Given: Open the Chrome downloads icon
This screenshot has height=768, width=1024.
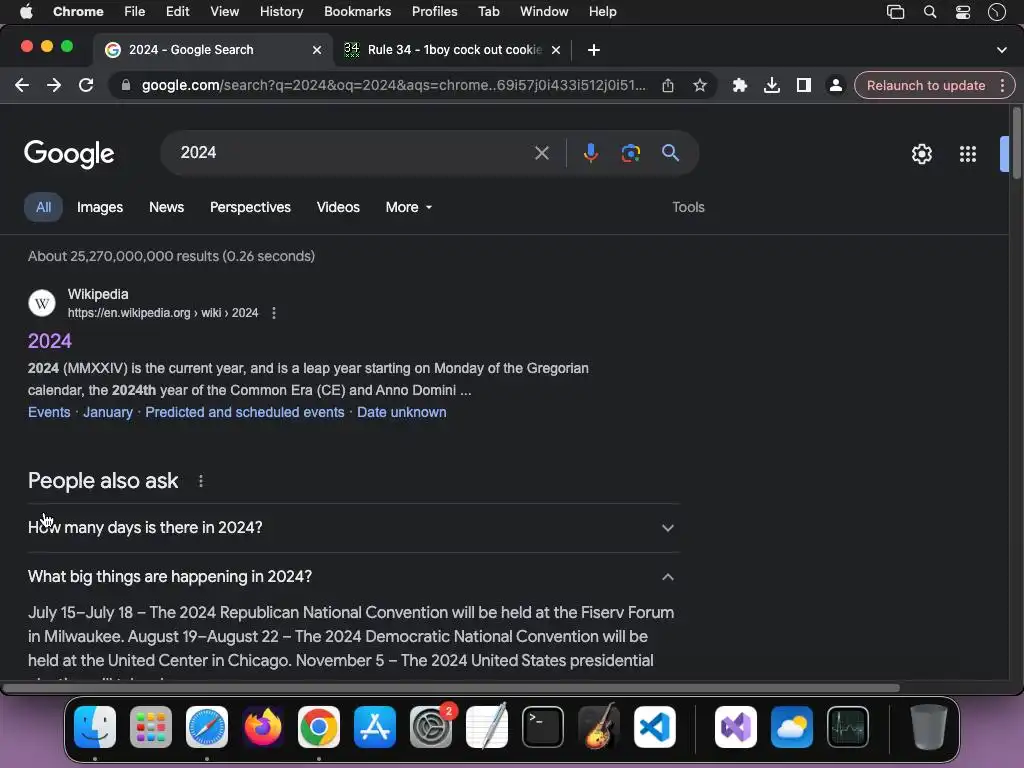Looking at the screenshot, I should 772,86.
